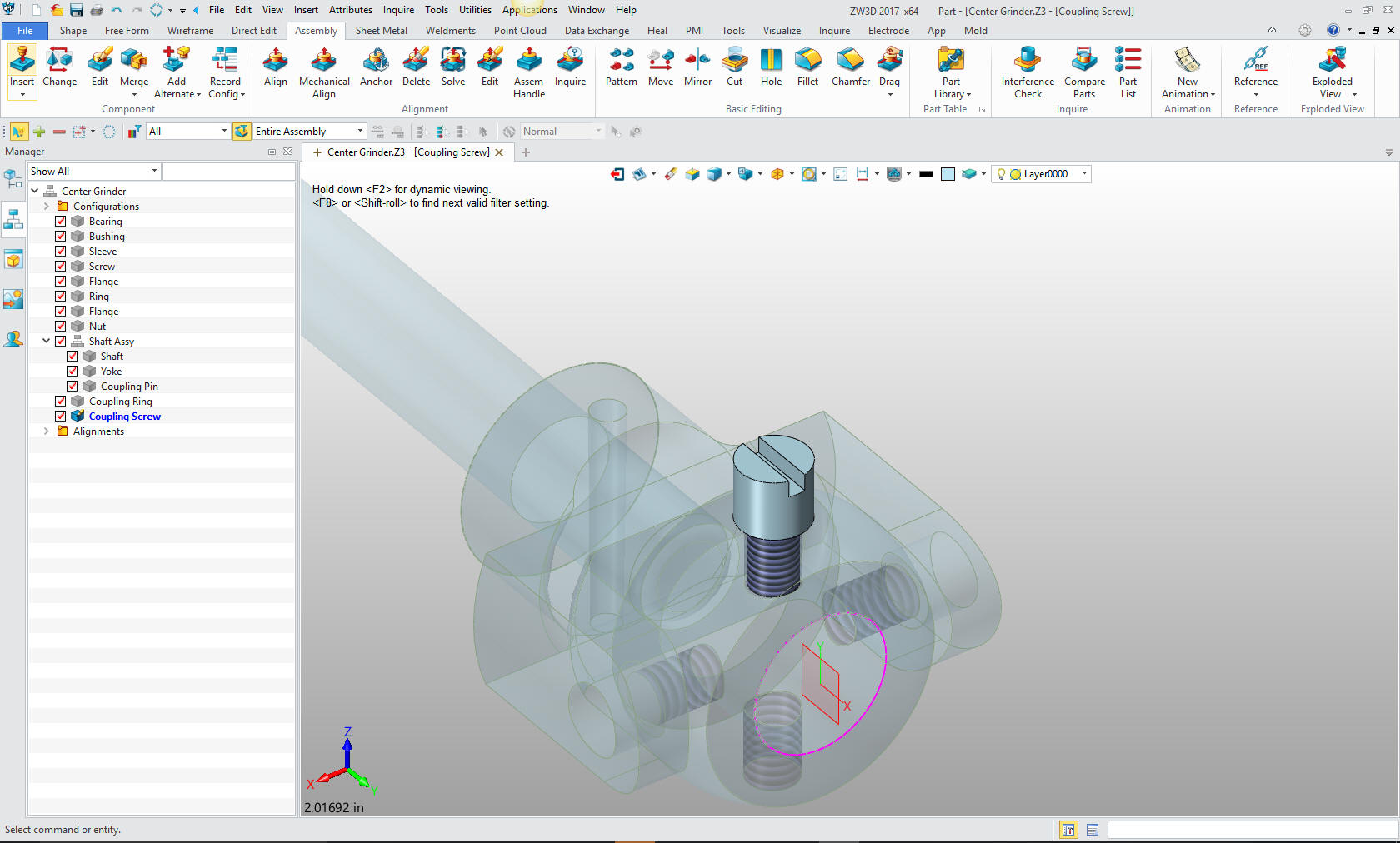Select the Coupling Screw tree item

pos(124,416)
